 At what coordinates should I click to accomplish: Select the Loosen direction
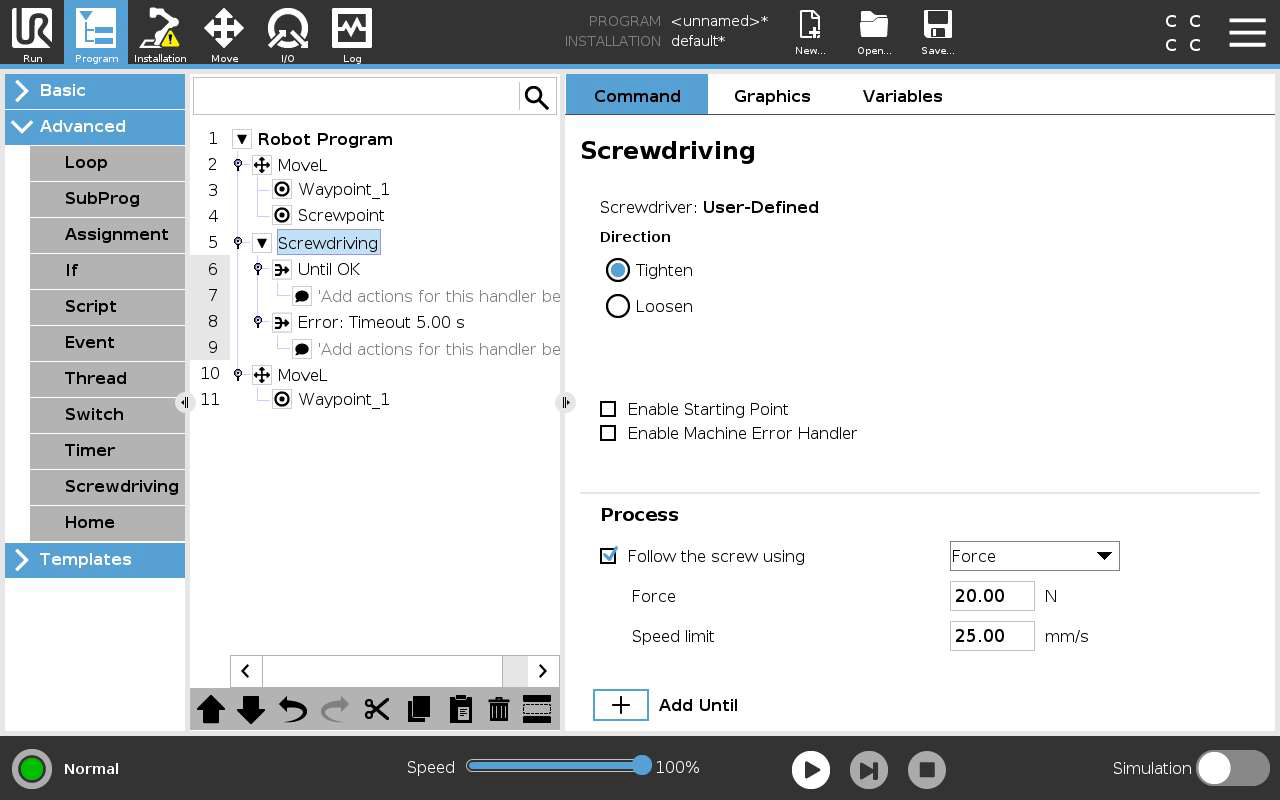[x=618, y=306]
